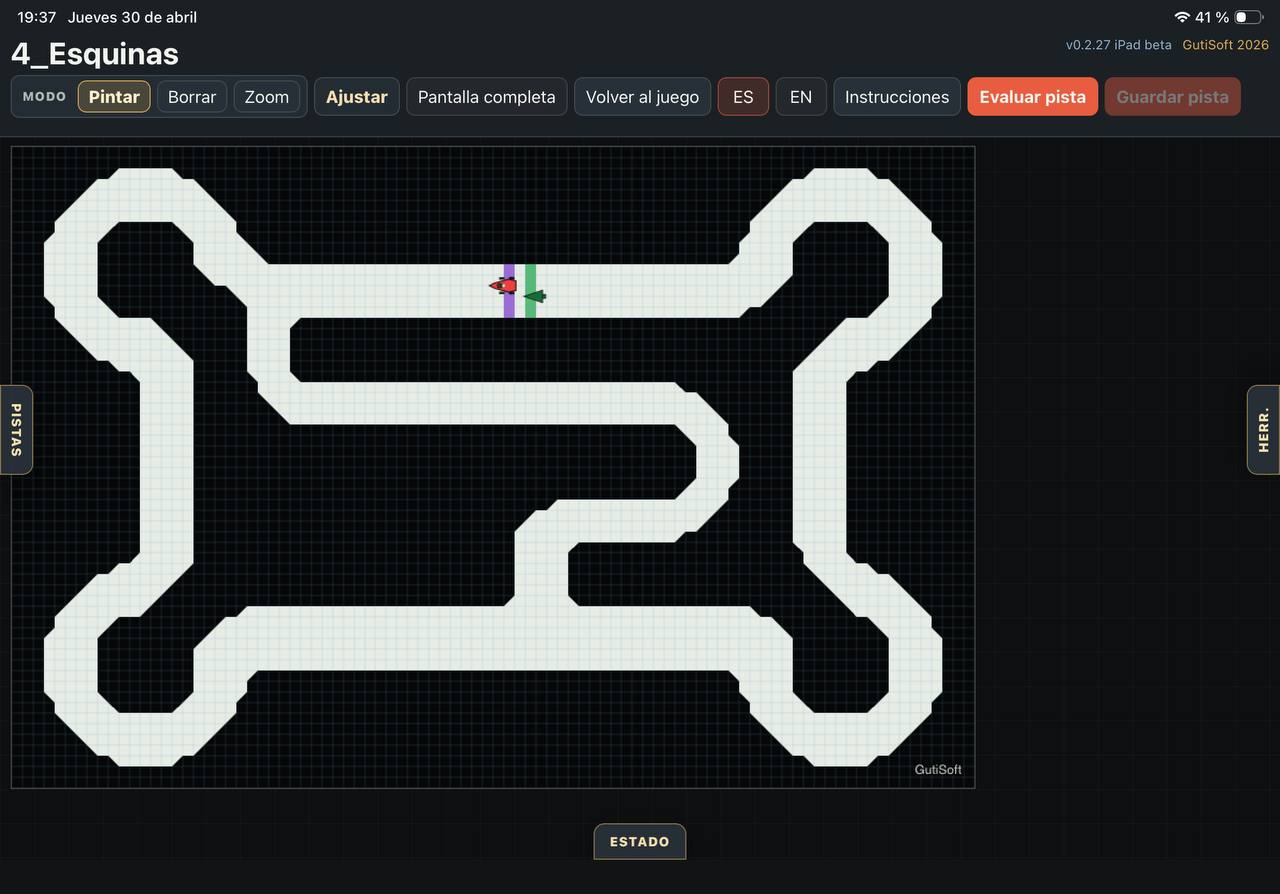
Task: Tap the date Jueves 30 de abril
Action: pos(132,17)
